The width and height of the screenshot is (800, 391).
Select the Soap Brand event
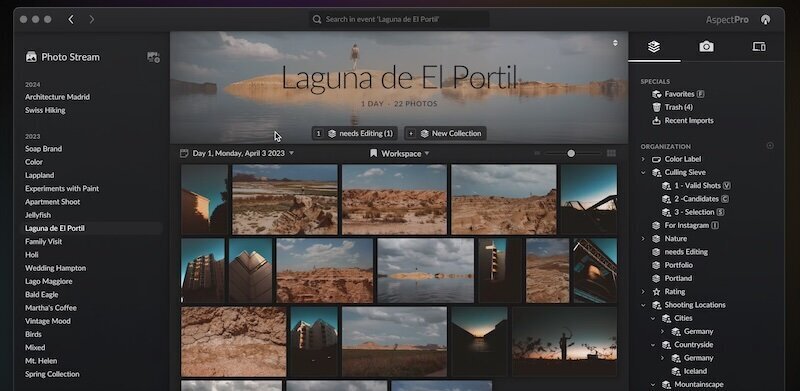tap(44, 149)
